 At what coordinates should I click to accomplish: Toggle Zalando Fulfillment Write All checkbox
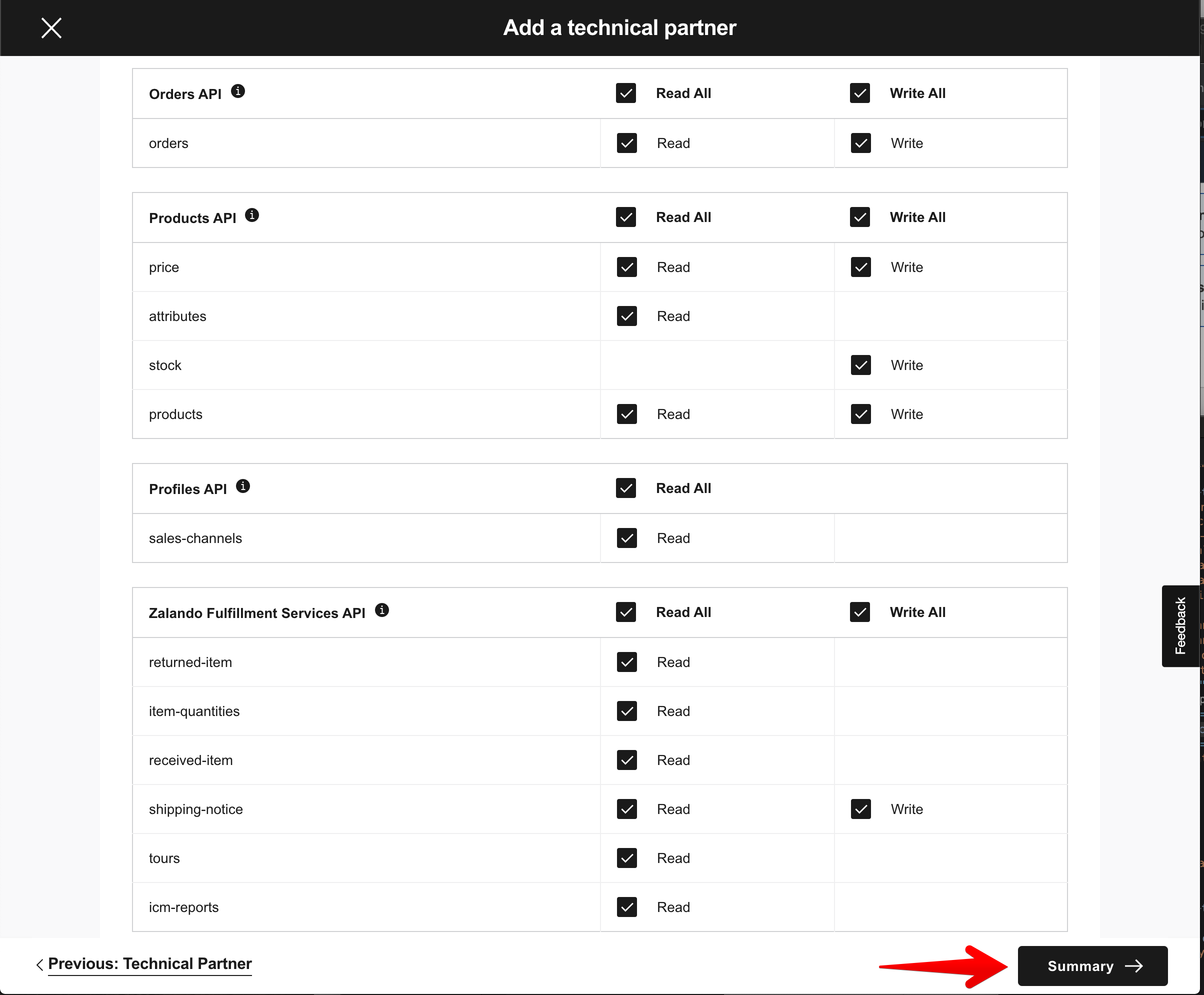click(859, 612)
